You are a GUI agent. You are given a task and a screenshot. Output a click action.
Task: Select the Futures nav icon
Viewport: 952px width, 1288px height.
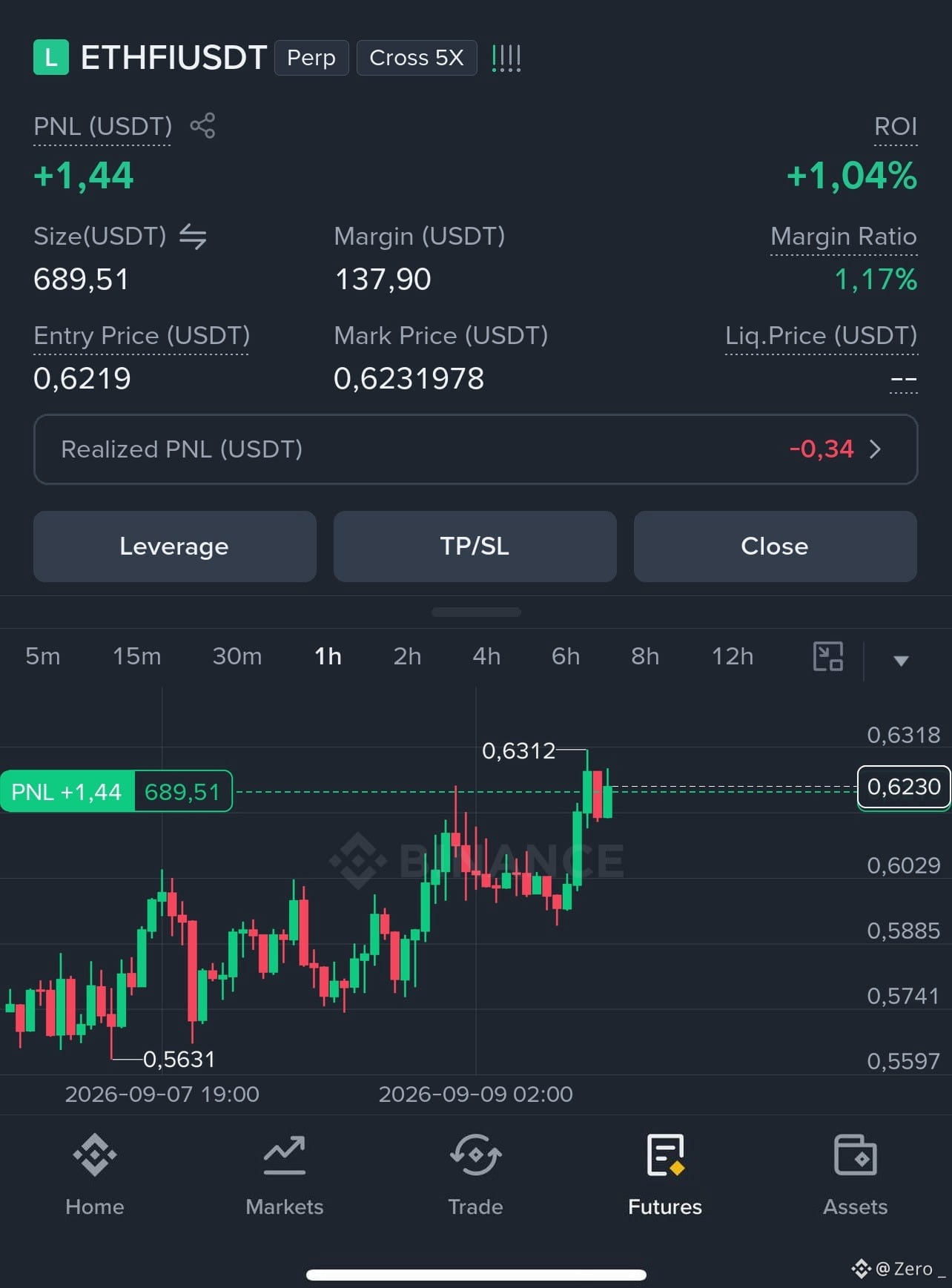tap(665, 1155)
